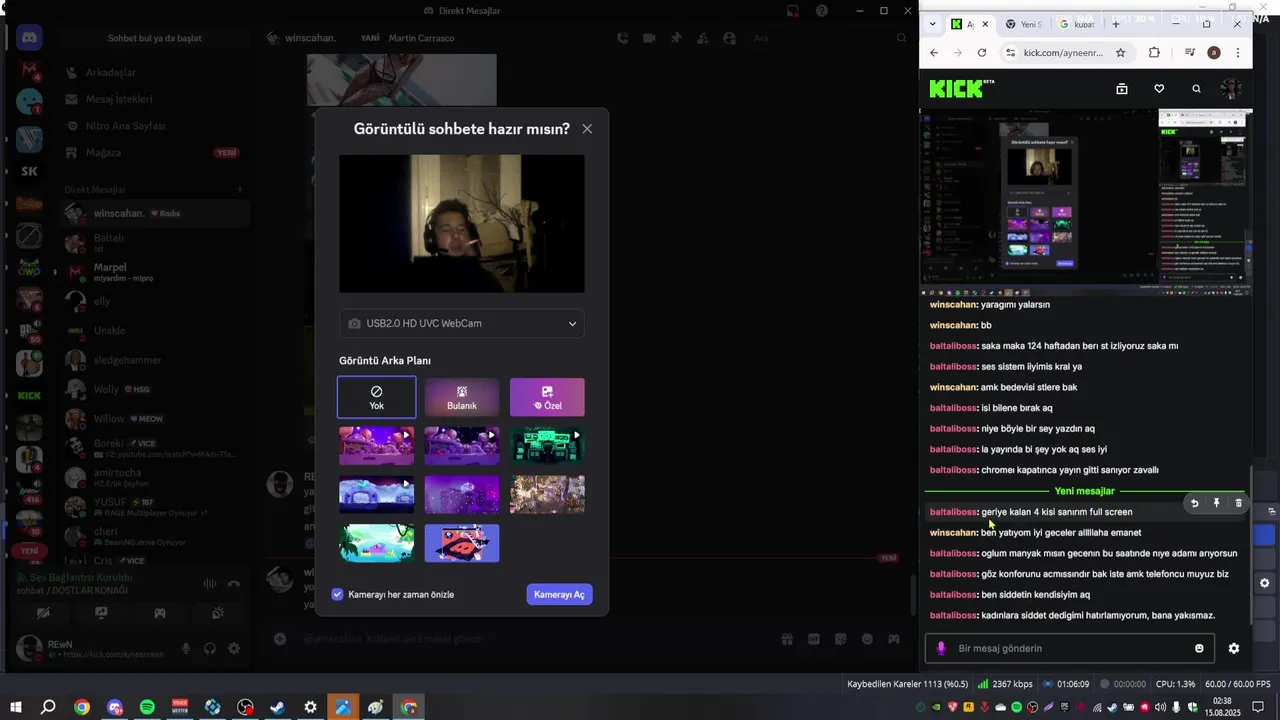Image resolution: width=1280 pixels, height=720 pixels.
Task: Delete the hovered baltaliboss chat message
Action: click(1238, 503)
